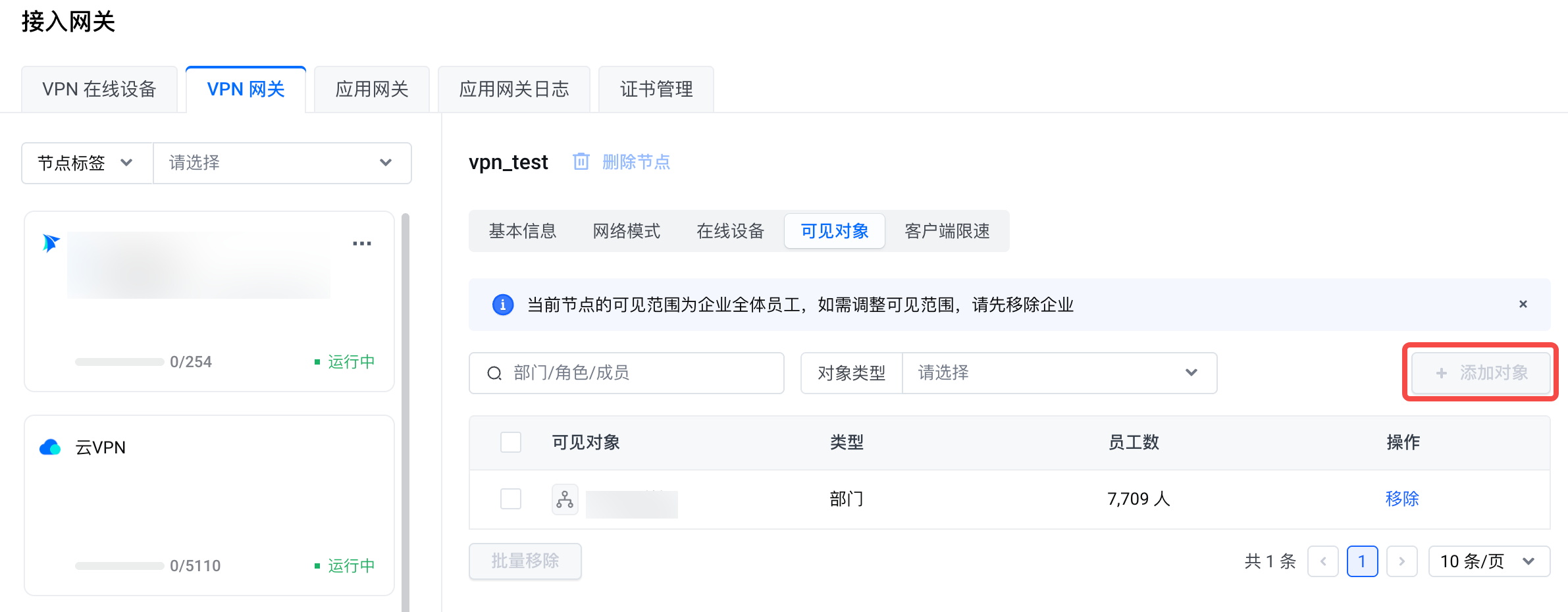
Task: Click the department org icon in table row
Action: click(565, 499)
